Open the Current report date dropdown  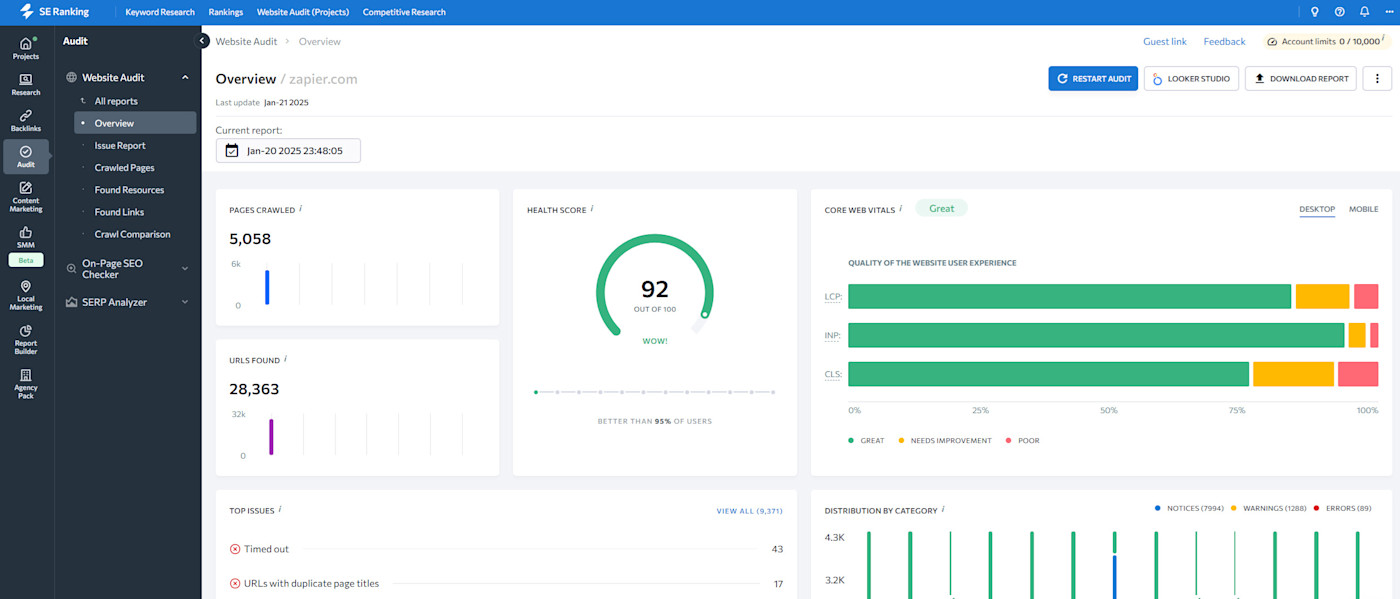tap(288, 151)
